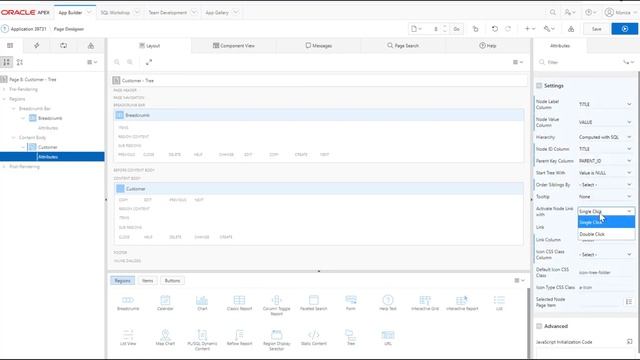The width and height of the screenshot is (640, 360).
Task: Open the Tooltip dropdown
Action: pyautogui.click(x=605, y=197)
